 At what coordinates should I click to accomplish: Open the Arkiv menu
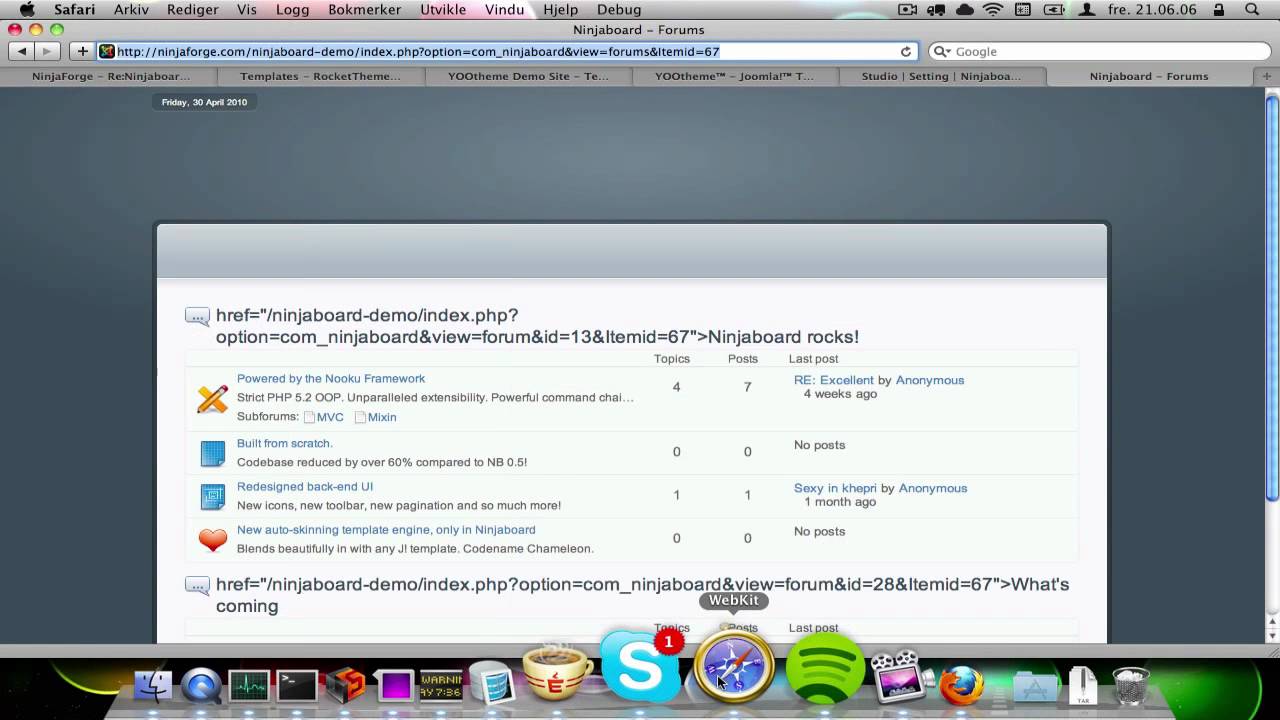tap(132, 10)
